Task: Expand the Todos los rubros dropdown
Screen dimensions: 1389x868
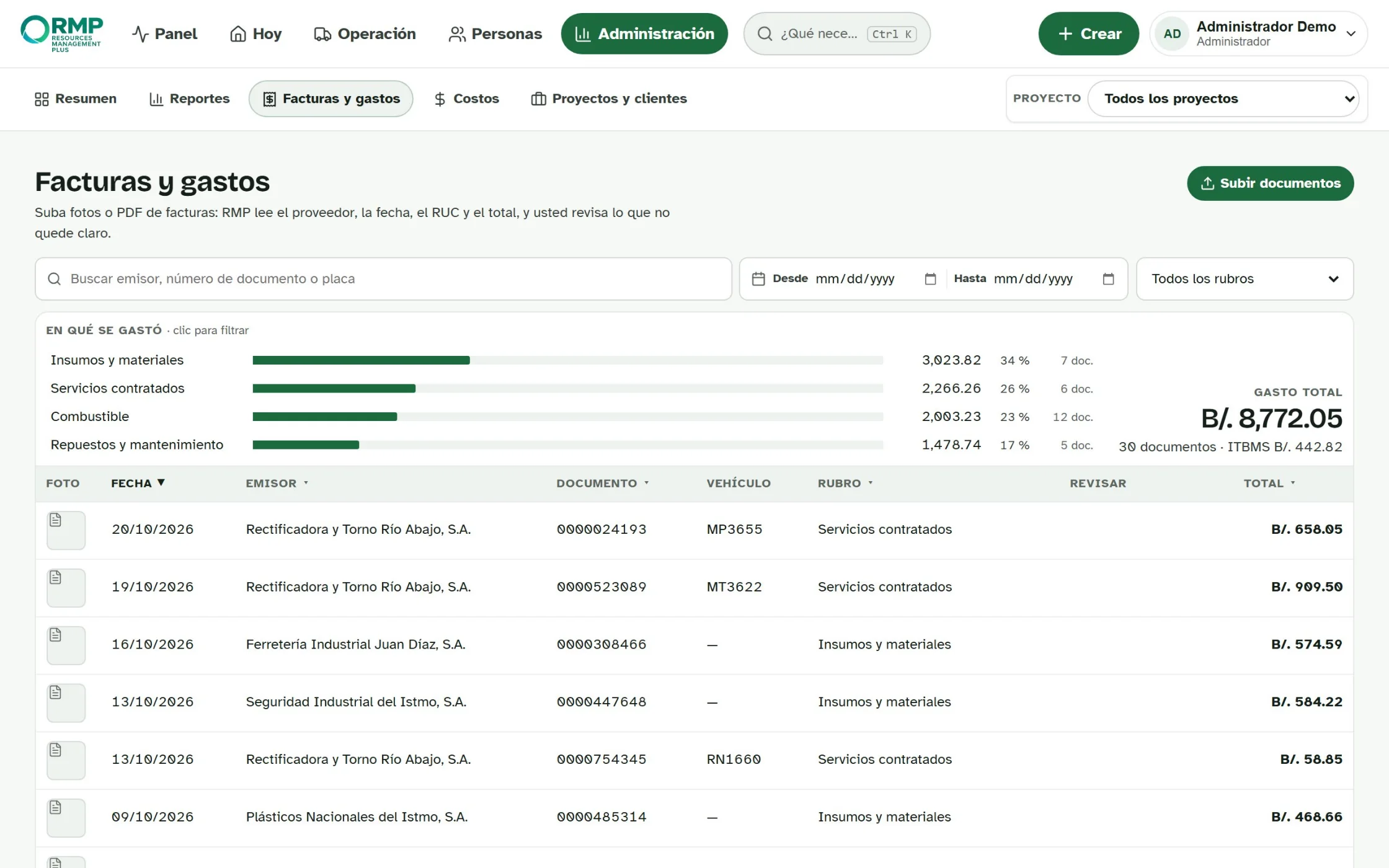Action: point(1245,279)
